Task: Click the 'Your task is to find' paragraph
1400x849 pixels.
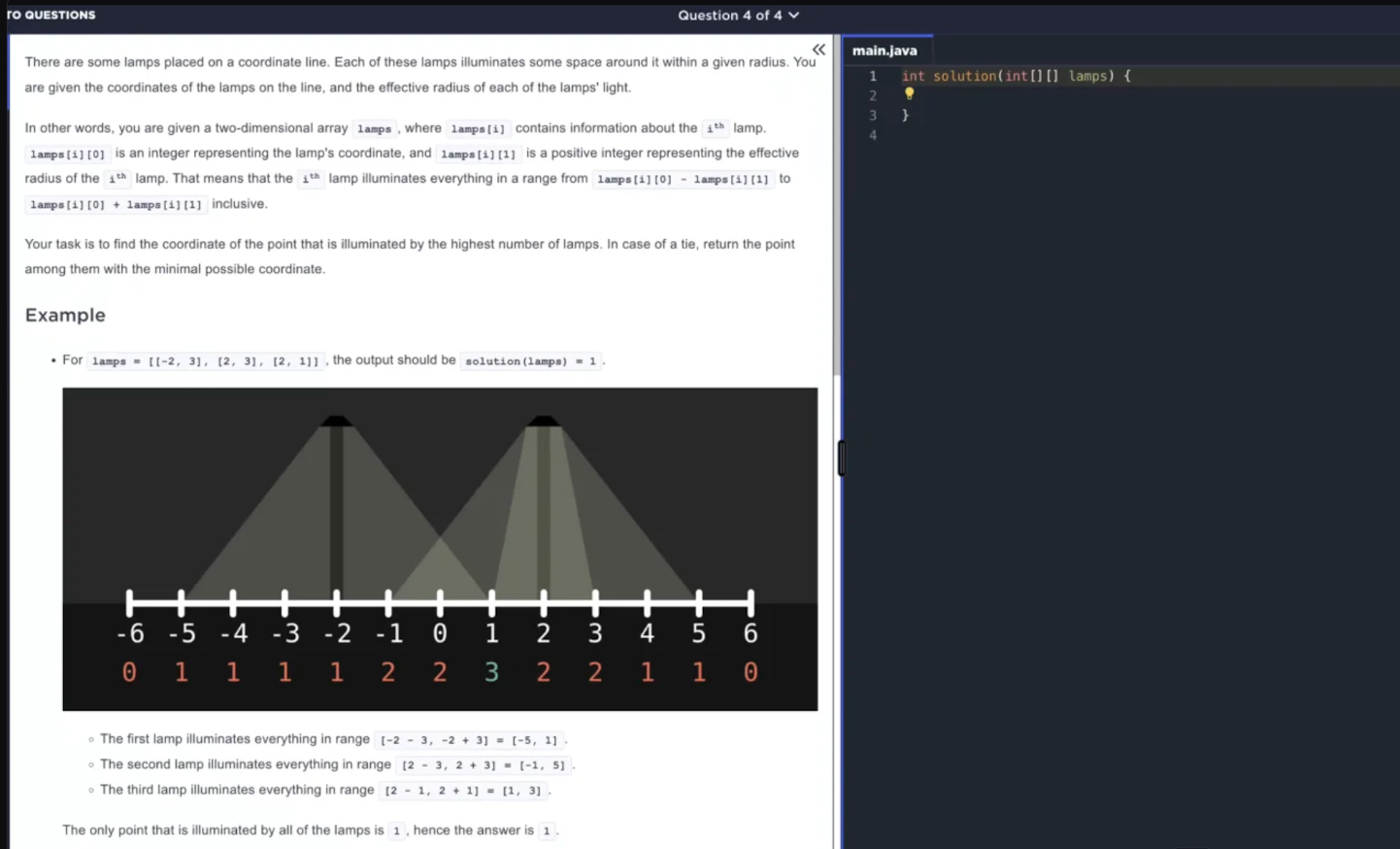Action: (410, 256)
